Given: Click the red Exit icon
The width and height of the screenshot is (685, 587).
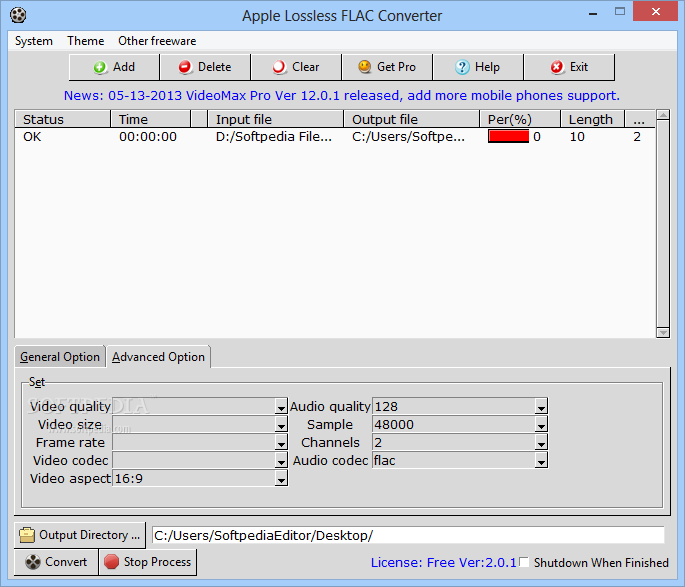Looking at the screenshot, I should click(557, 67).
